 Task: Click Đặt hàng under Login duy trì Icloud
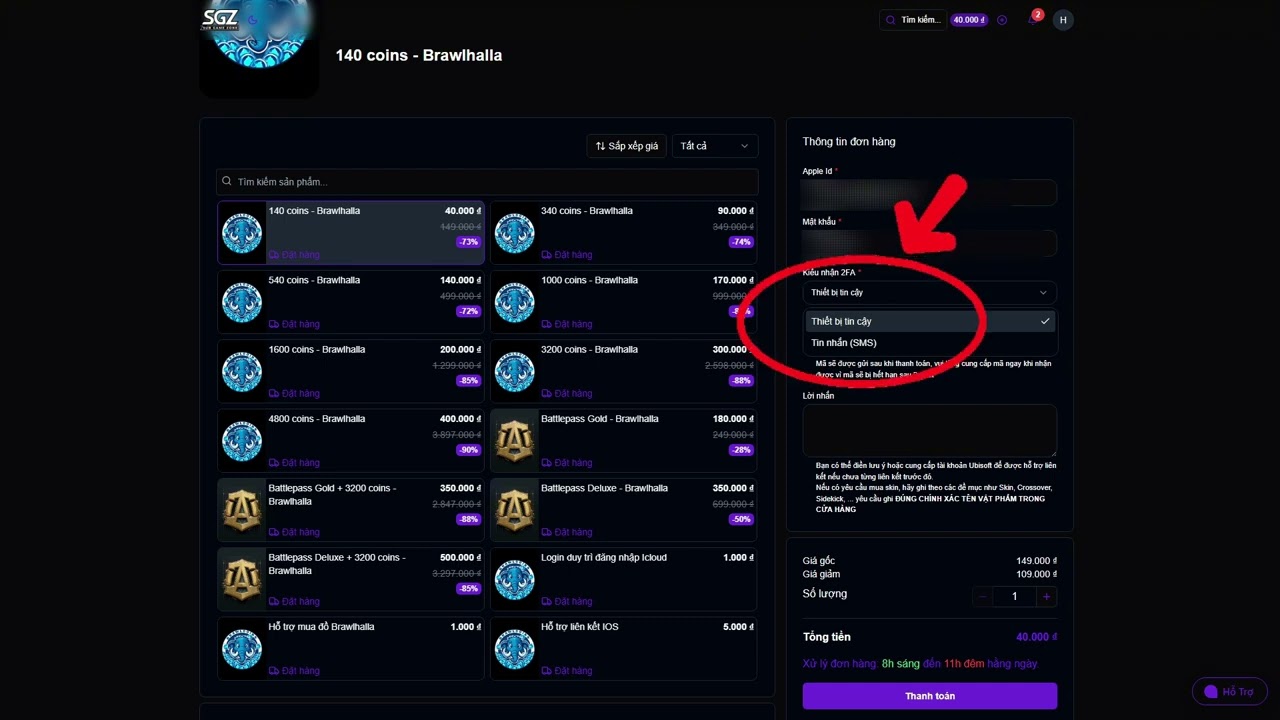click(567, 601)
